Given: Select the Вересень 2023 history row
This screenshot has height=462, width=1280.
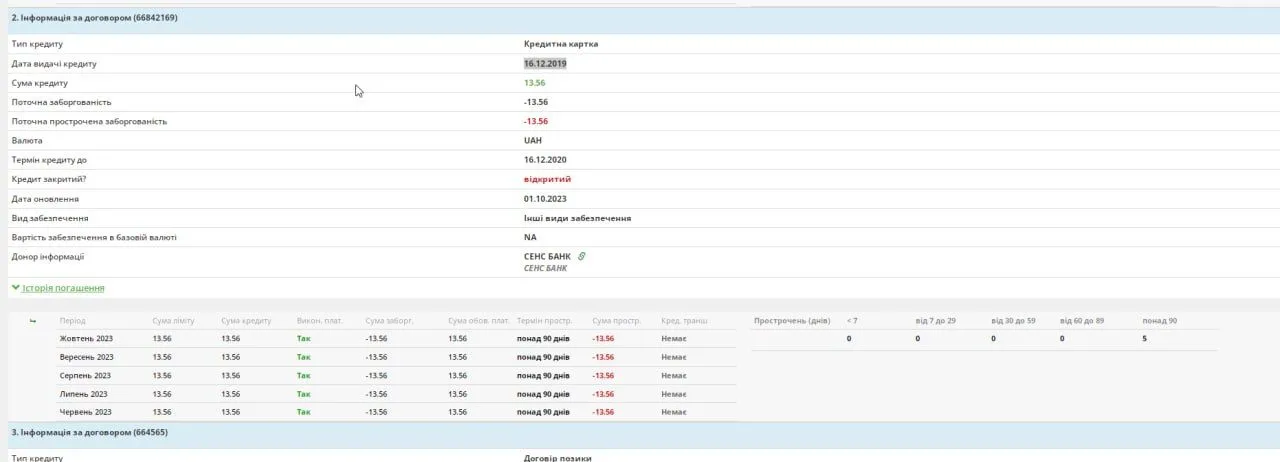Looking at the screenshot, I should (x=86, y=357).
